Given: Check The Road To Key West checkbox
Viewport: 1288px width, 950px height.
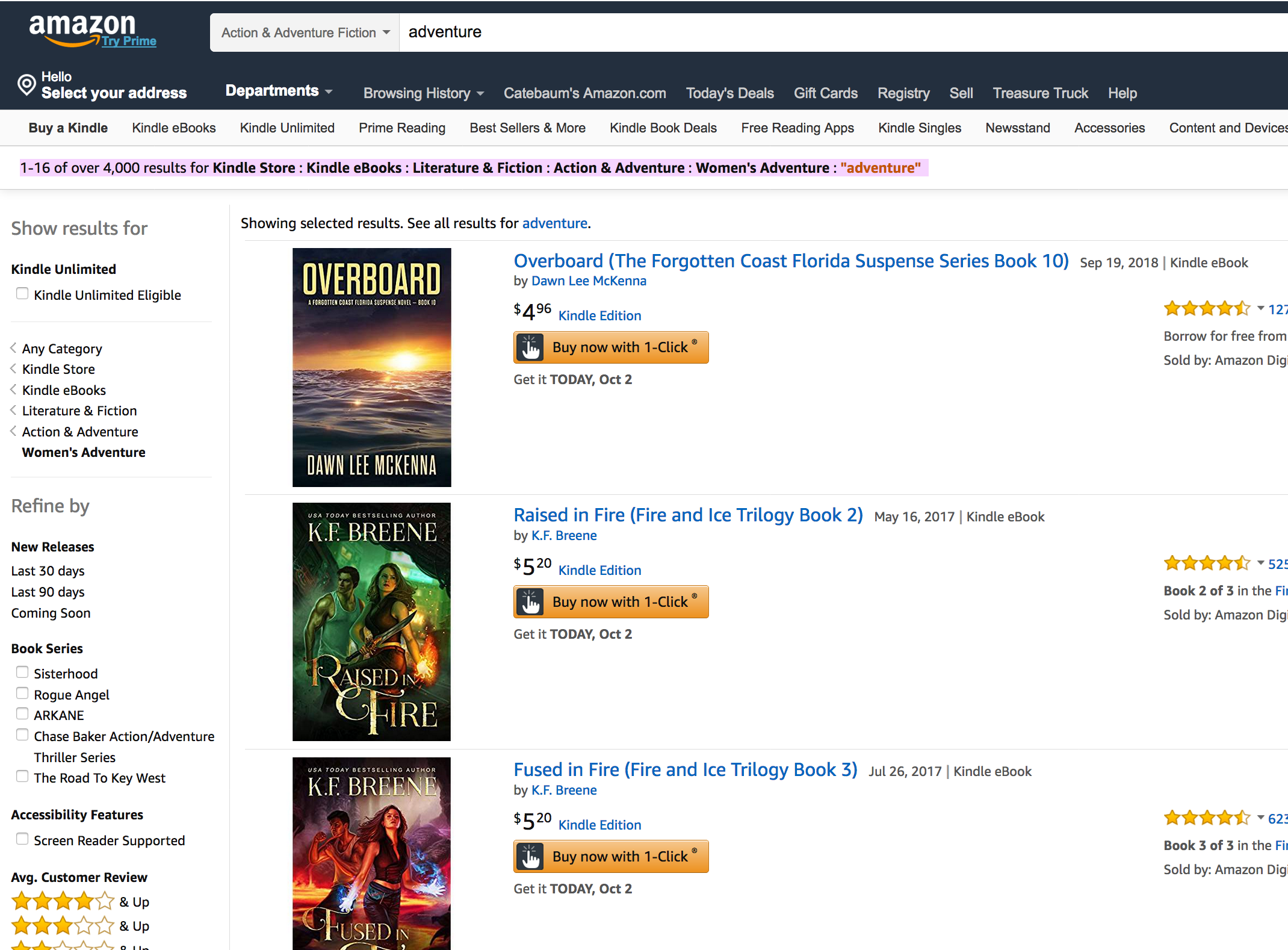Looking at the screenshot, I should point(22,776).
